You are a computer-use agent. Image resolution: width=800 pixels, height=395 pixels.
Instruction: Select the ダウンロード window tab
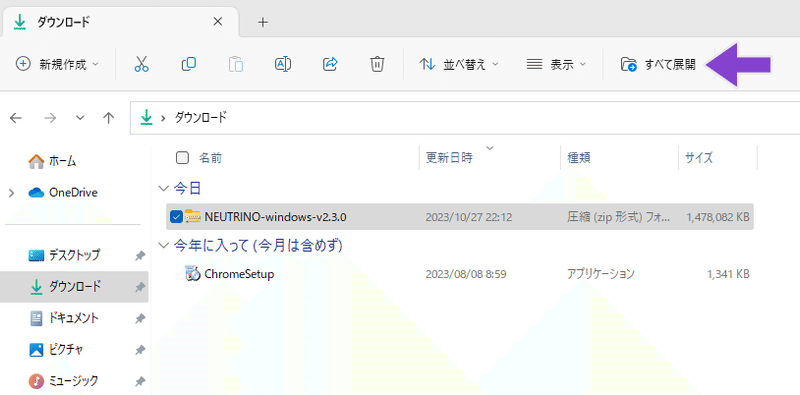(120, 22)
